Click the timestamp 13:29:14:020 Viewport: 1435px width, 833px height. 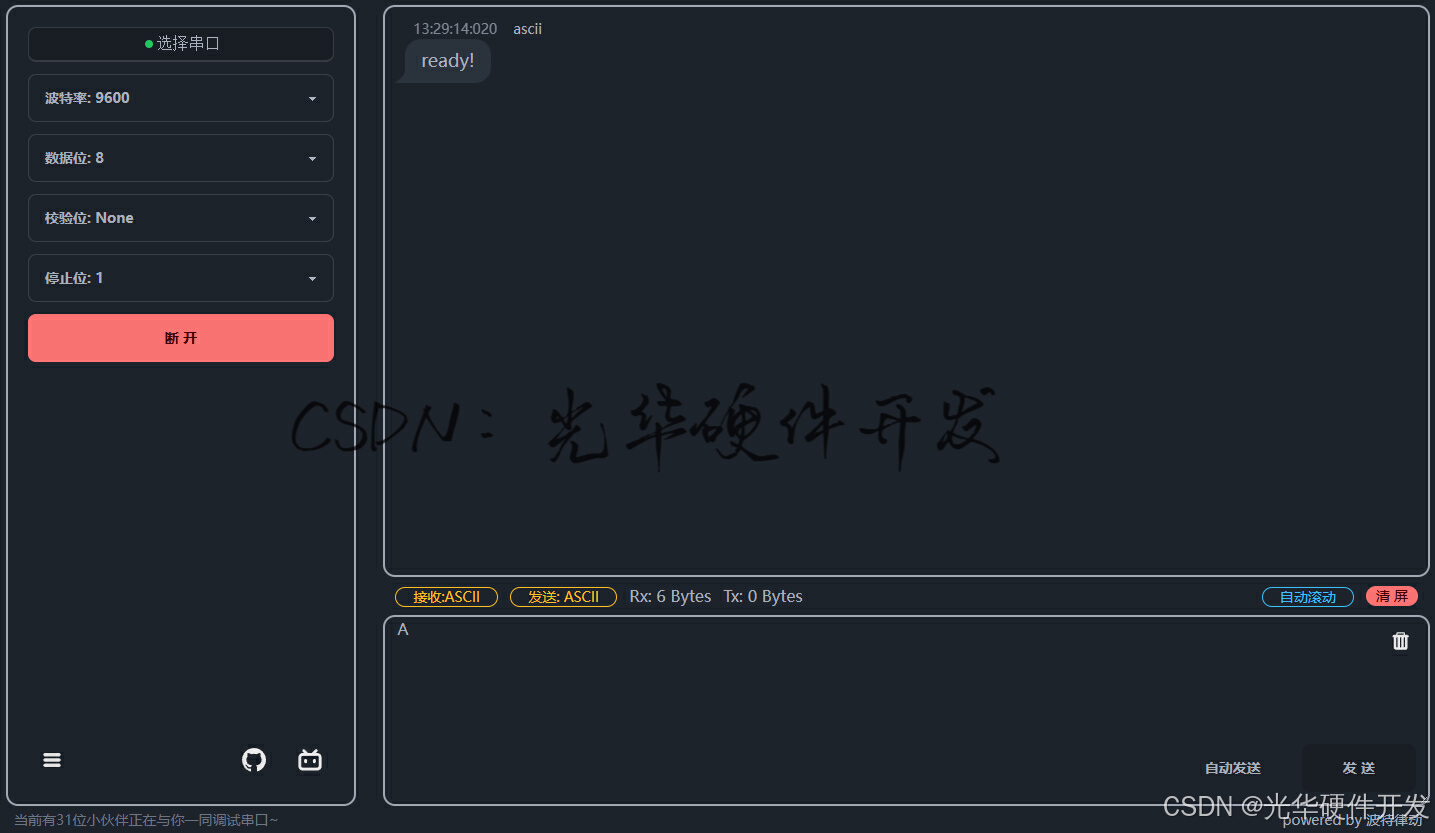pos(455,29)
